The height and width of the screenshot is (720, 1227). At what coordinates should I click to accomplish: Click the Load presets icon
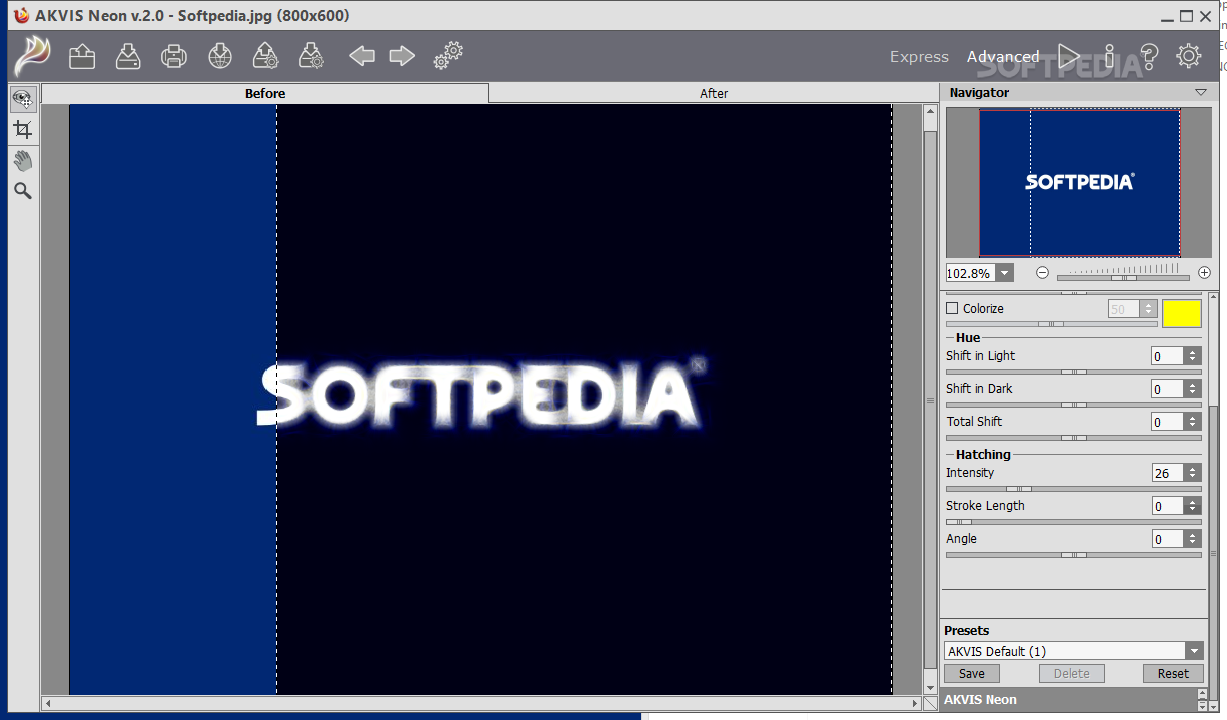point(265,56)
